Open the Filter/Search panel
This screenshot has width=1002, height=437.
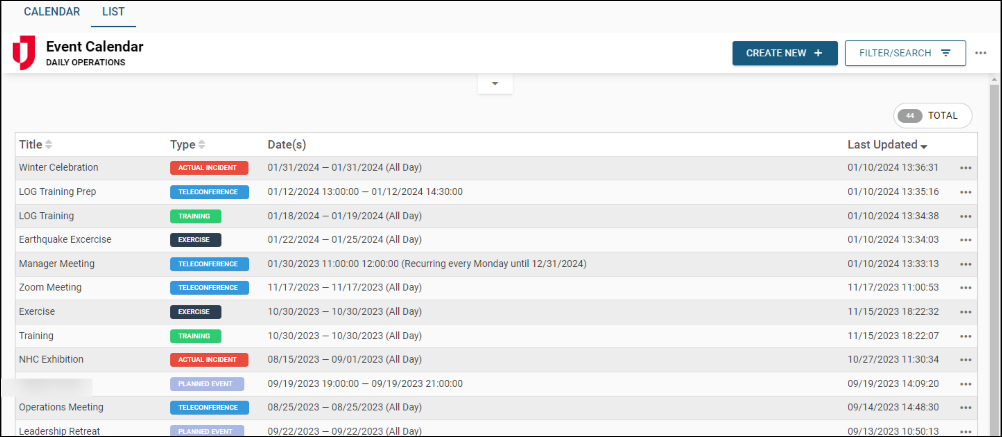point(904,53)
